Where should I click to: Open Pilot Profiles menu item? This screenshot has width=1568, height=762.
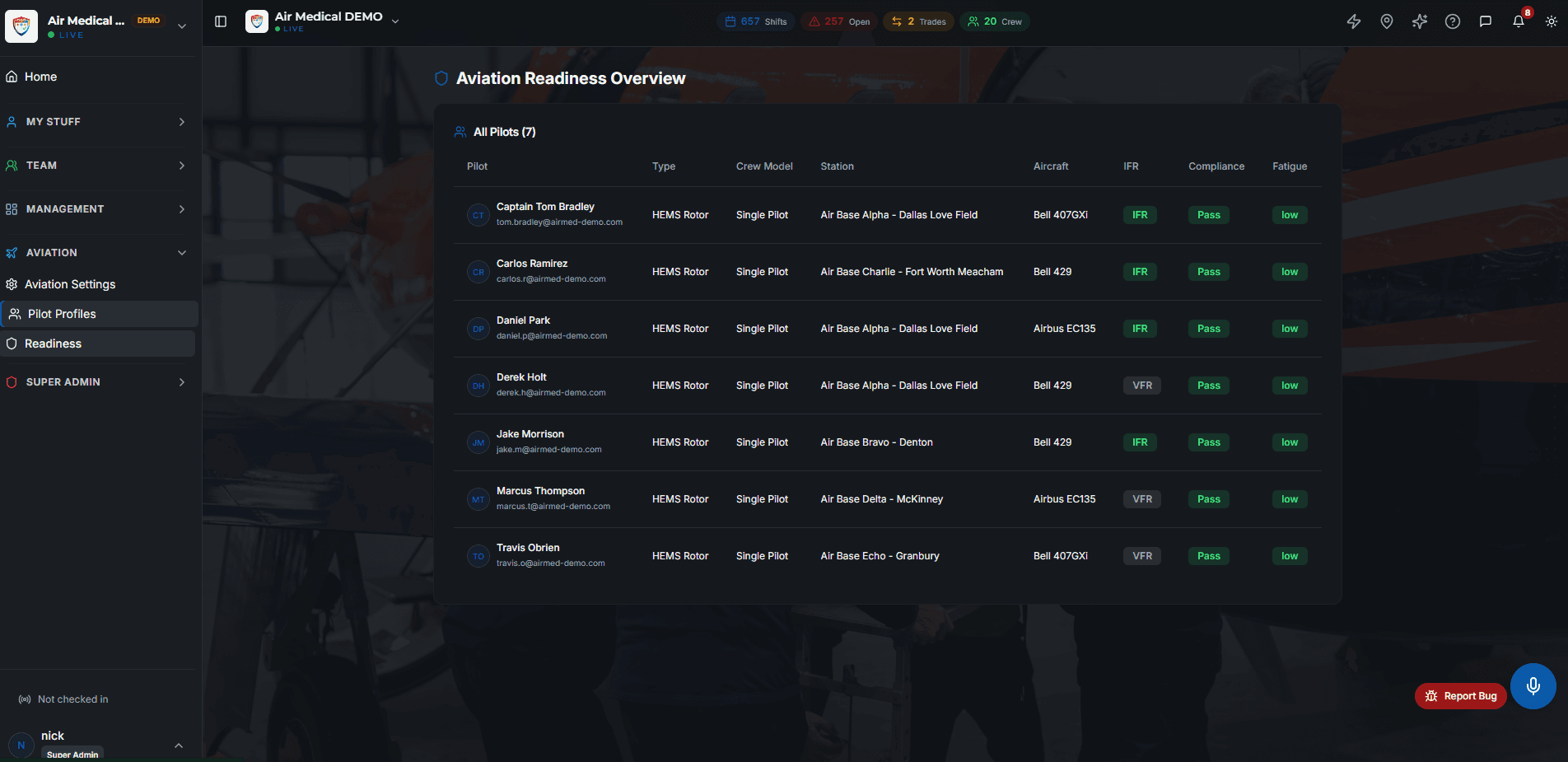tap(99, 314)
